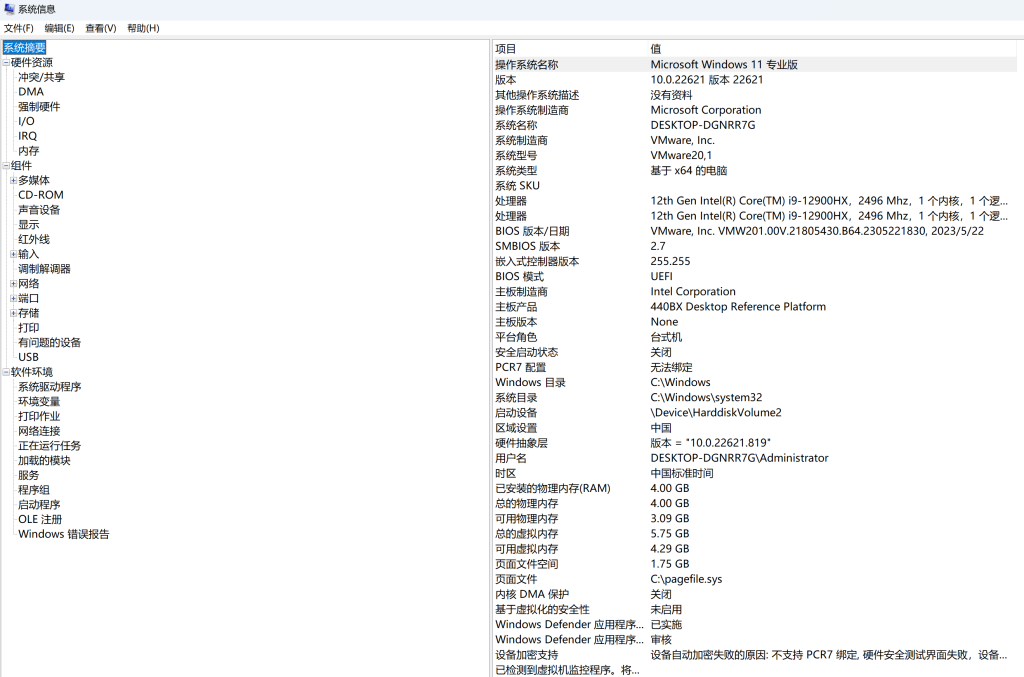
Task: Select the IRQ tree item
Action: coord(27,136)
